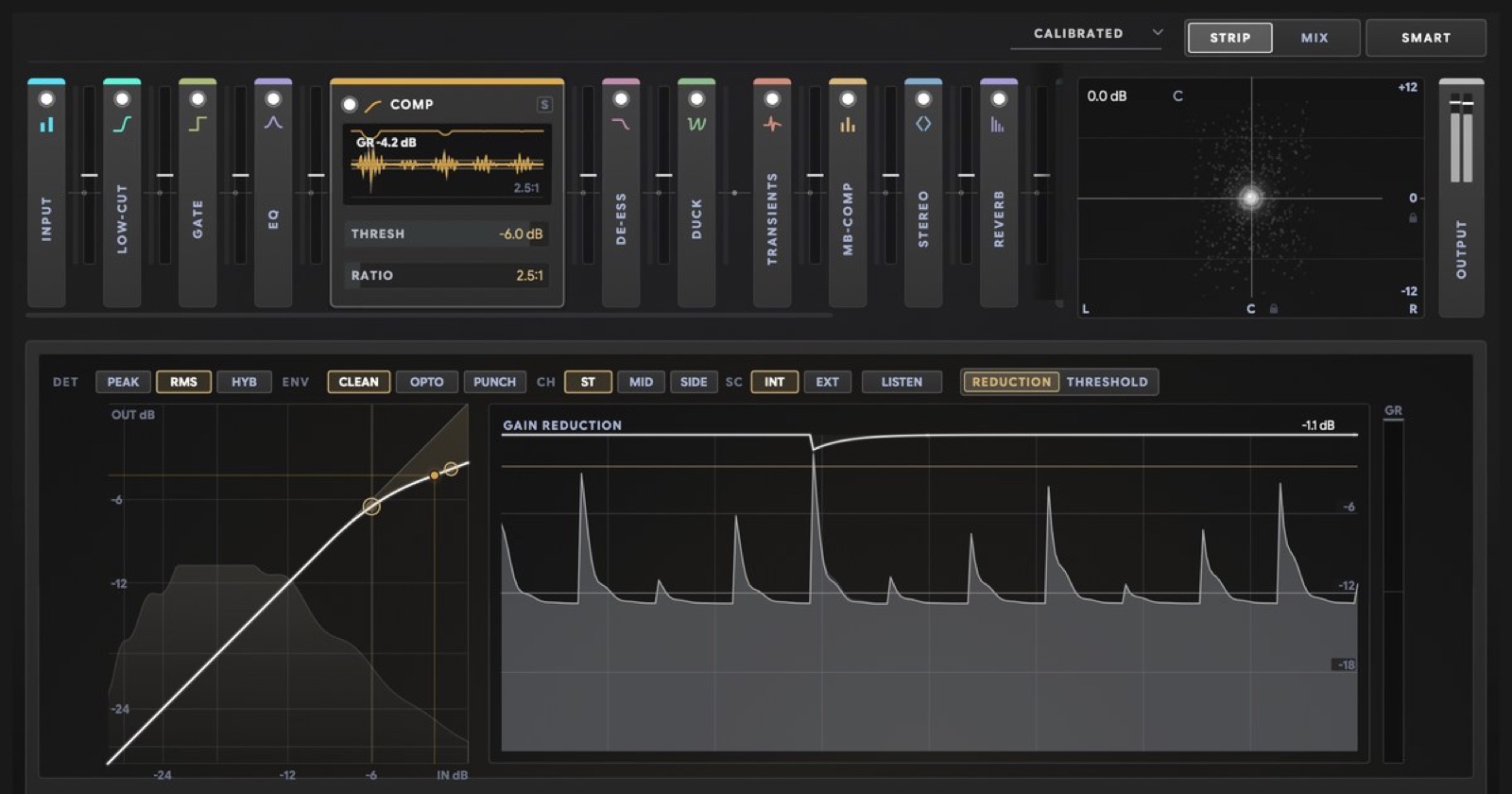Select EXT sidechain source

pyautogui.click(x=827, y=382)
